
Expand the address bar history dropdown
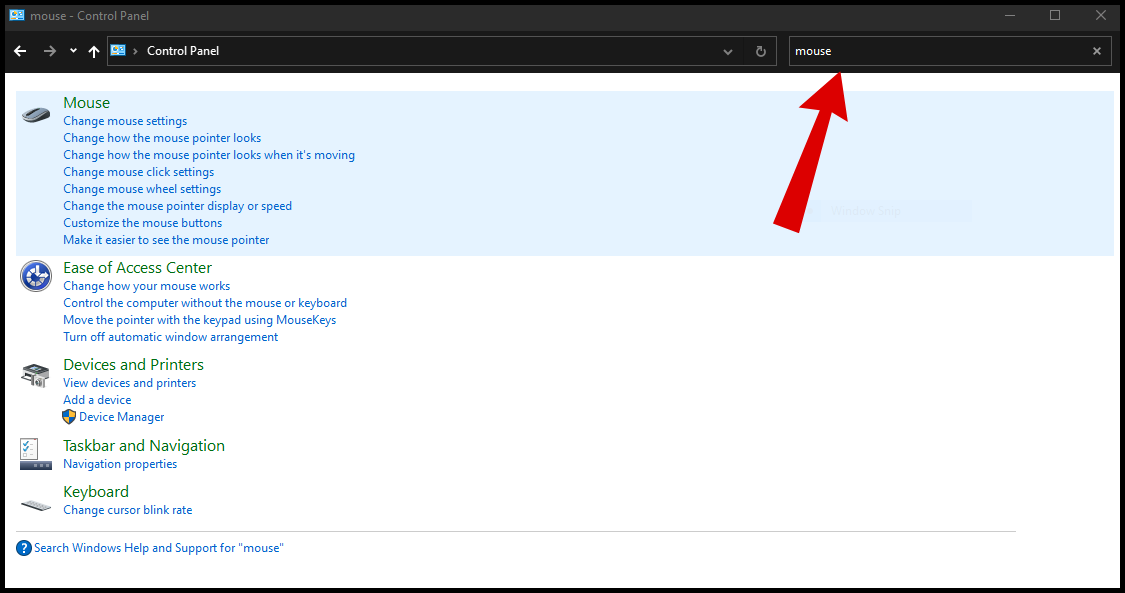coord(728,52)
